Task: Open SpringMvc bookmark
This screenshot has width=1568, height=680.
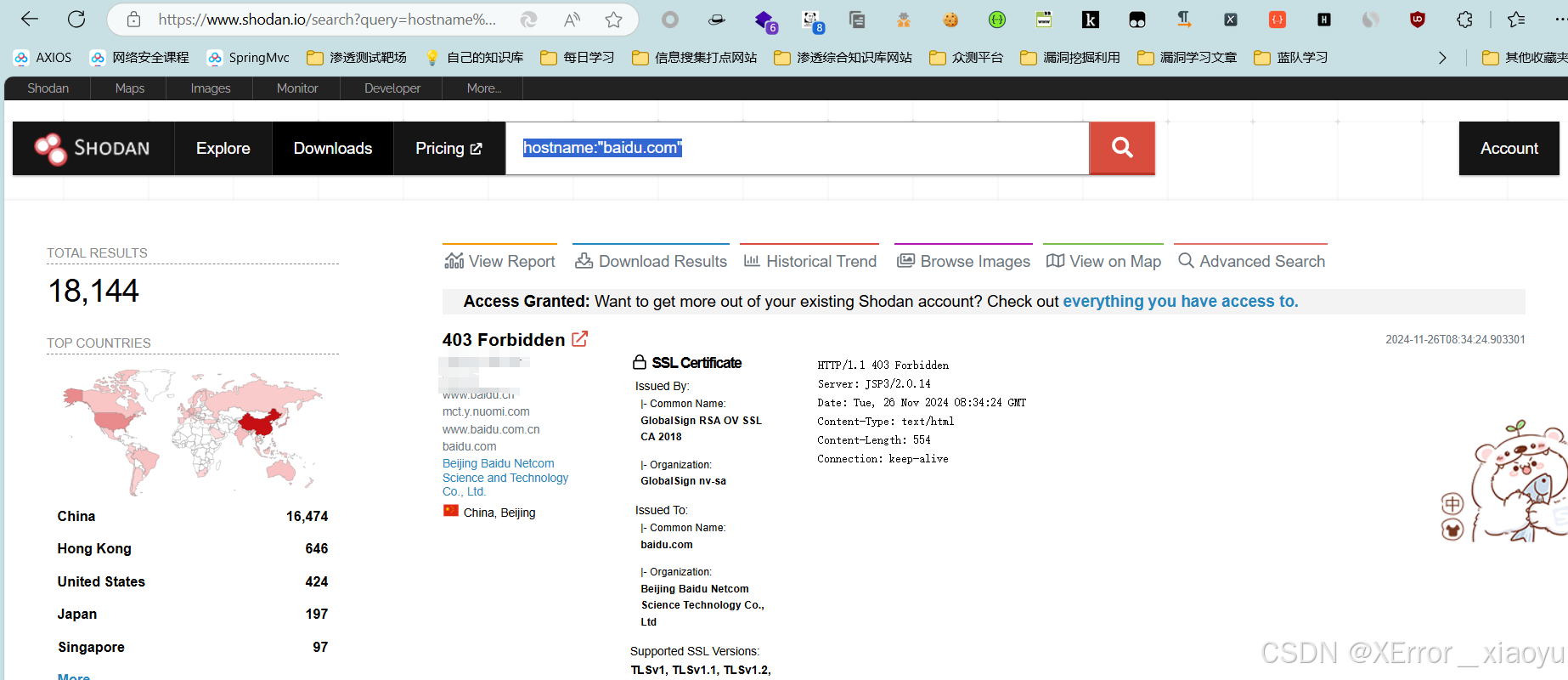Action: (248, 57)
